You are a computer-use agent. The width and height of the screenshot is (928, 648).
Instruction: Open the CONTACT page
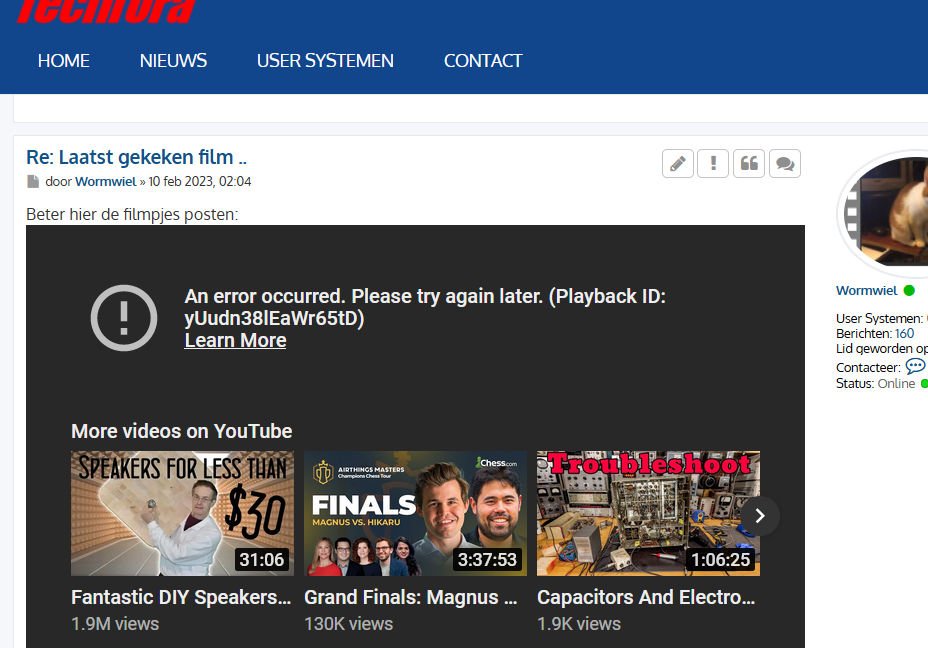click(x=483, y=60)
